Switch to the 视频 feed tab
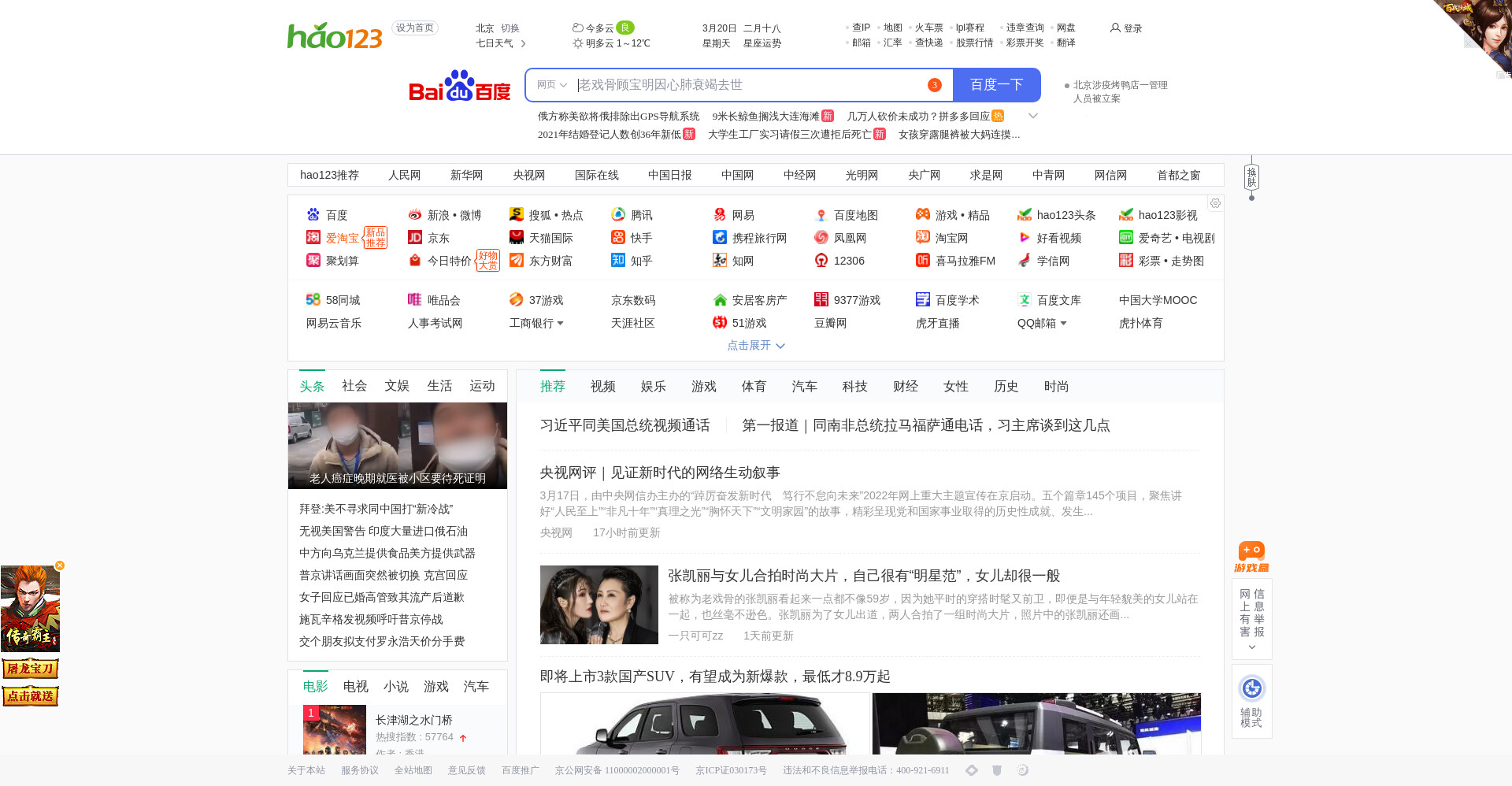Image resolution: width=1512 pixels, height=786 pixels. pos(603,386)
